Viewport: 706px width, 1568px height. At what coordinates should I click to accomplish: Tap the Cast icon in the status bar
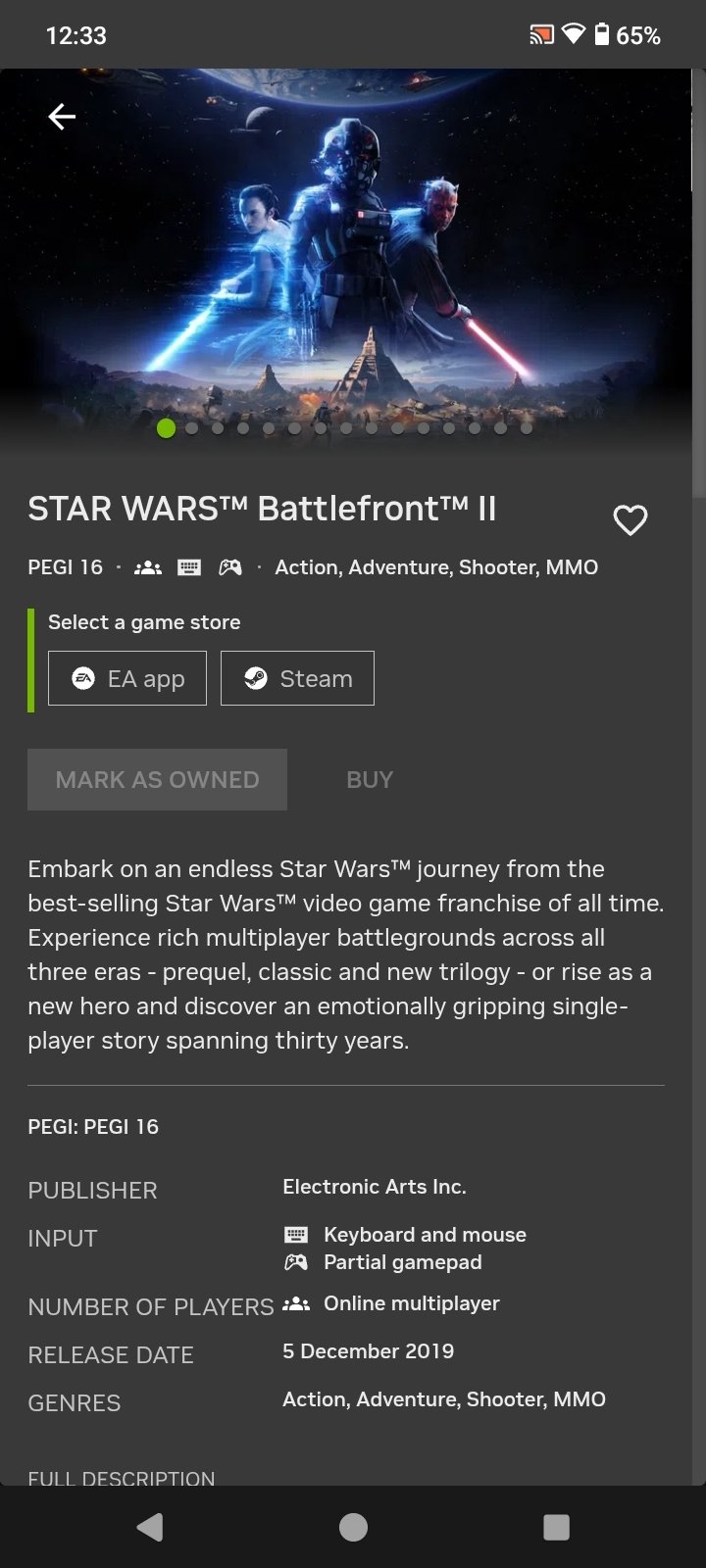540,34
